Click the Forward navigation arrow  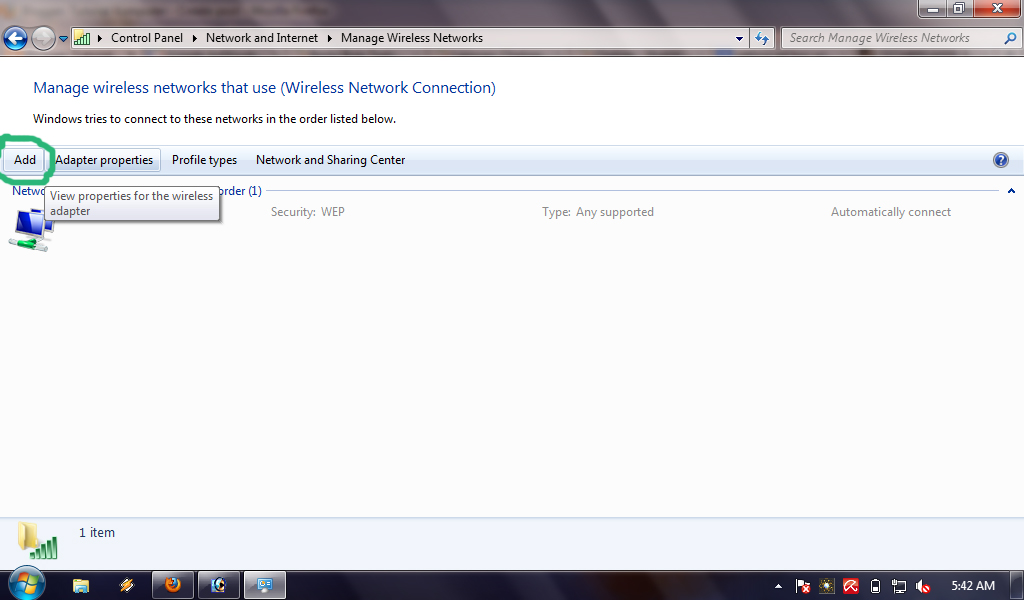coord(43,39)
